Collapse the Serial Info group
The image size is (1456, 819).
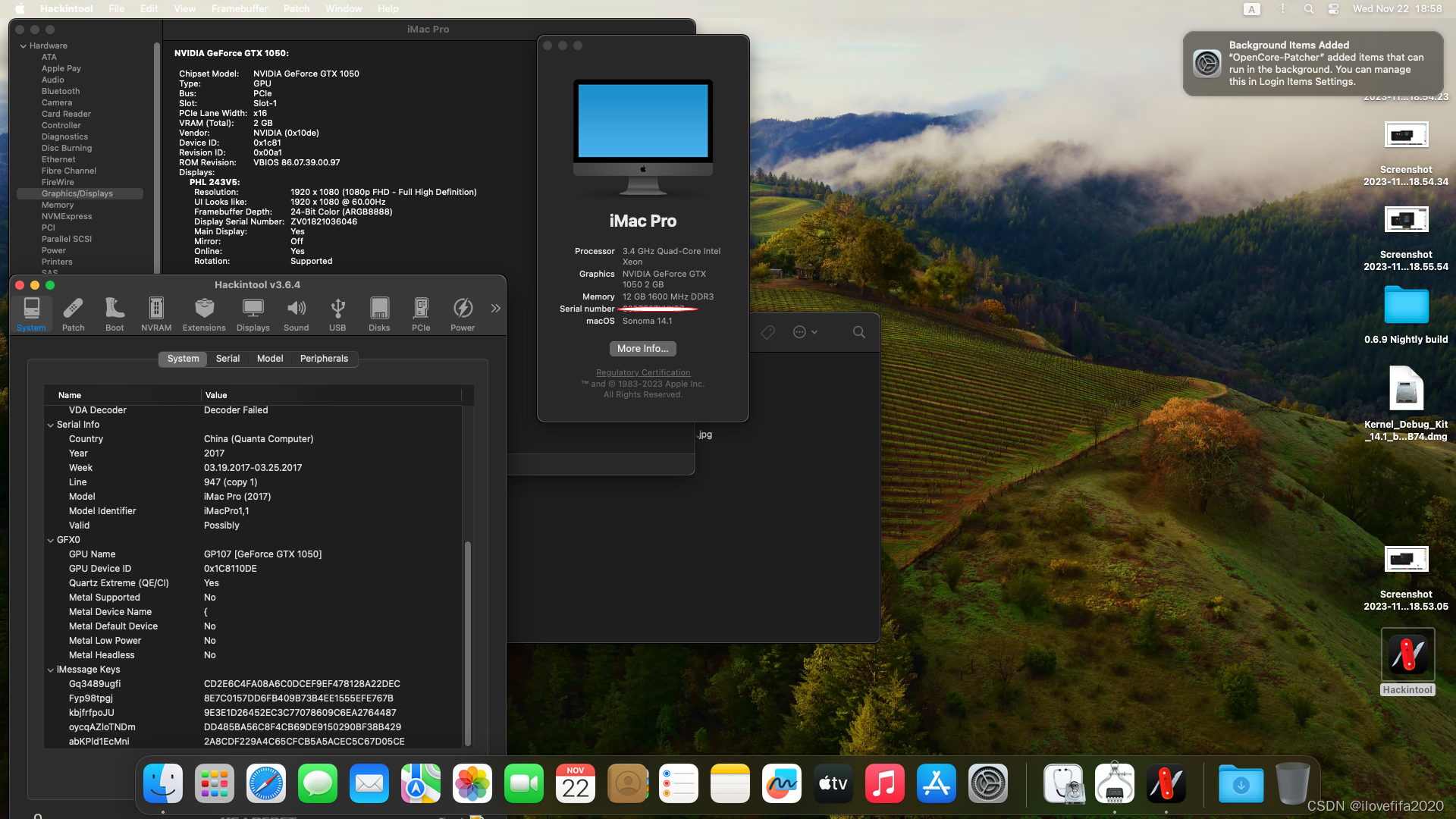click(x=51, y=425)
